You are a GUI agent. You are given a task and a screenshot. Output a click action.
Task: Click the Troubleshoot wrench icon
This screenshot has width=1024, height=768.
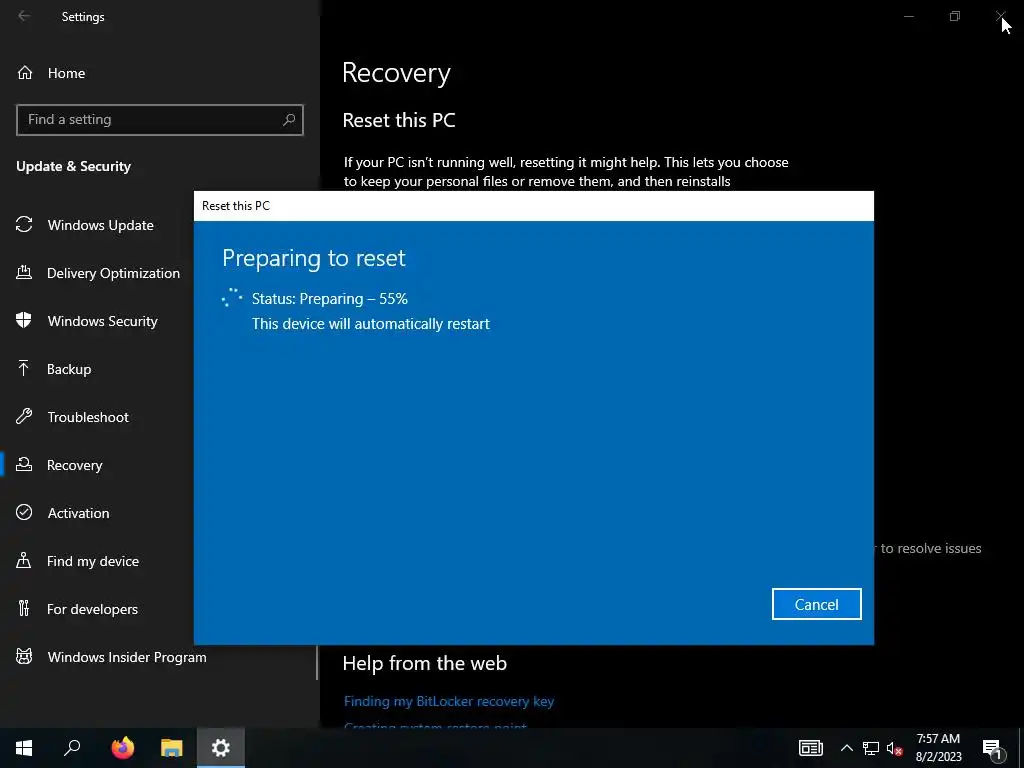click(24, 416)
